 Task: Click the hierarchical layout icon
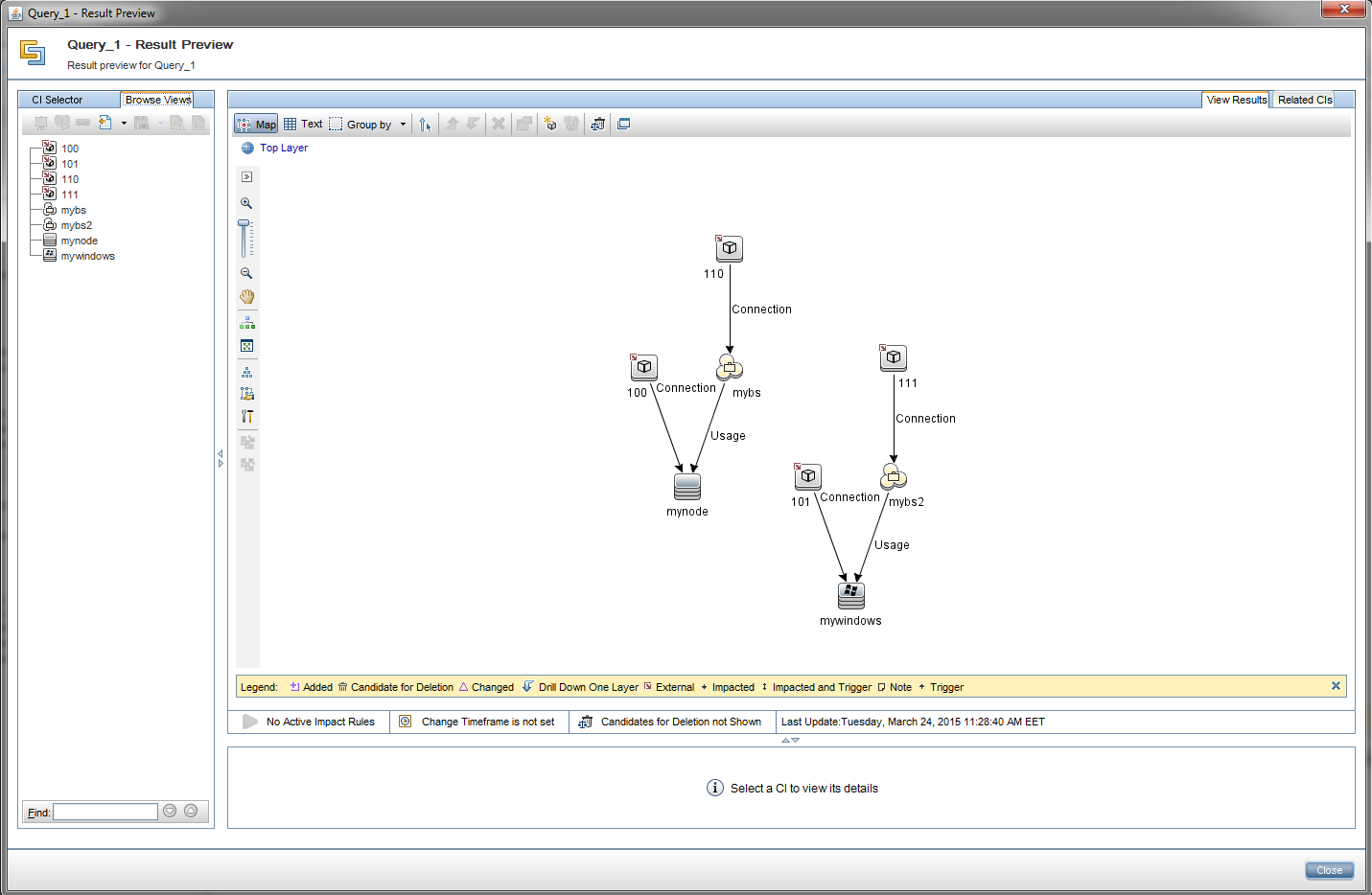(x=246, y=323)
